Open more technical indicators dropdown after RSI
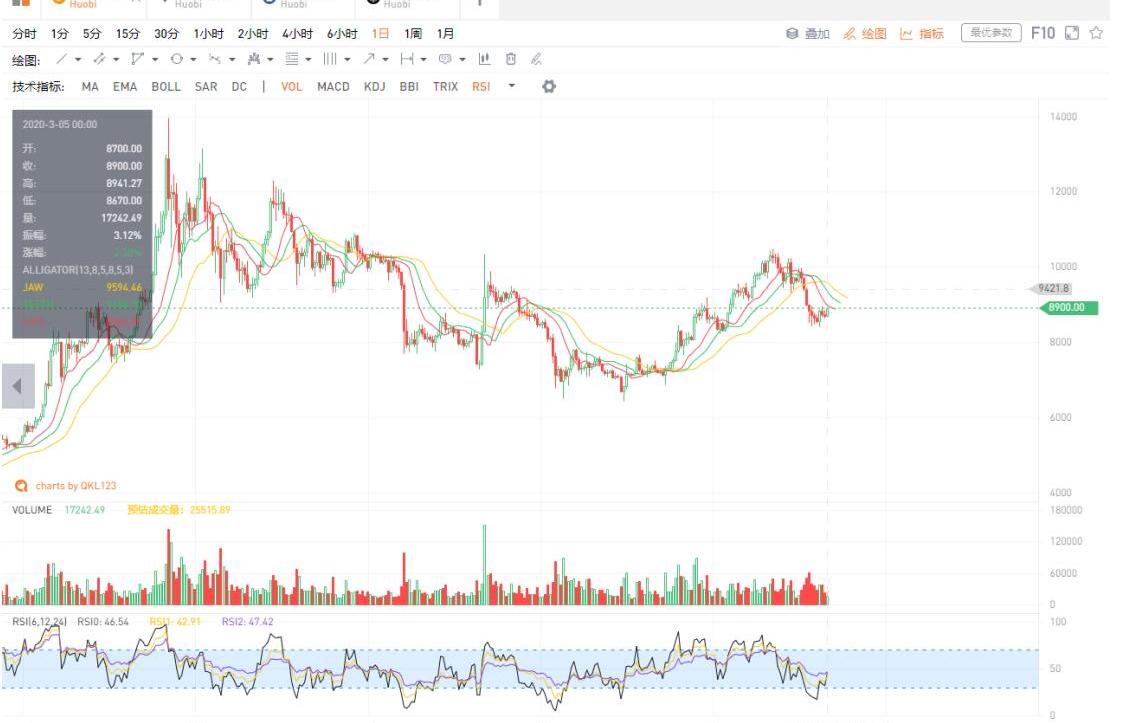 coord(512,87)
